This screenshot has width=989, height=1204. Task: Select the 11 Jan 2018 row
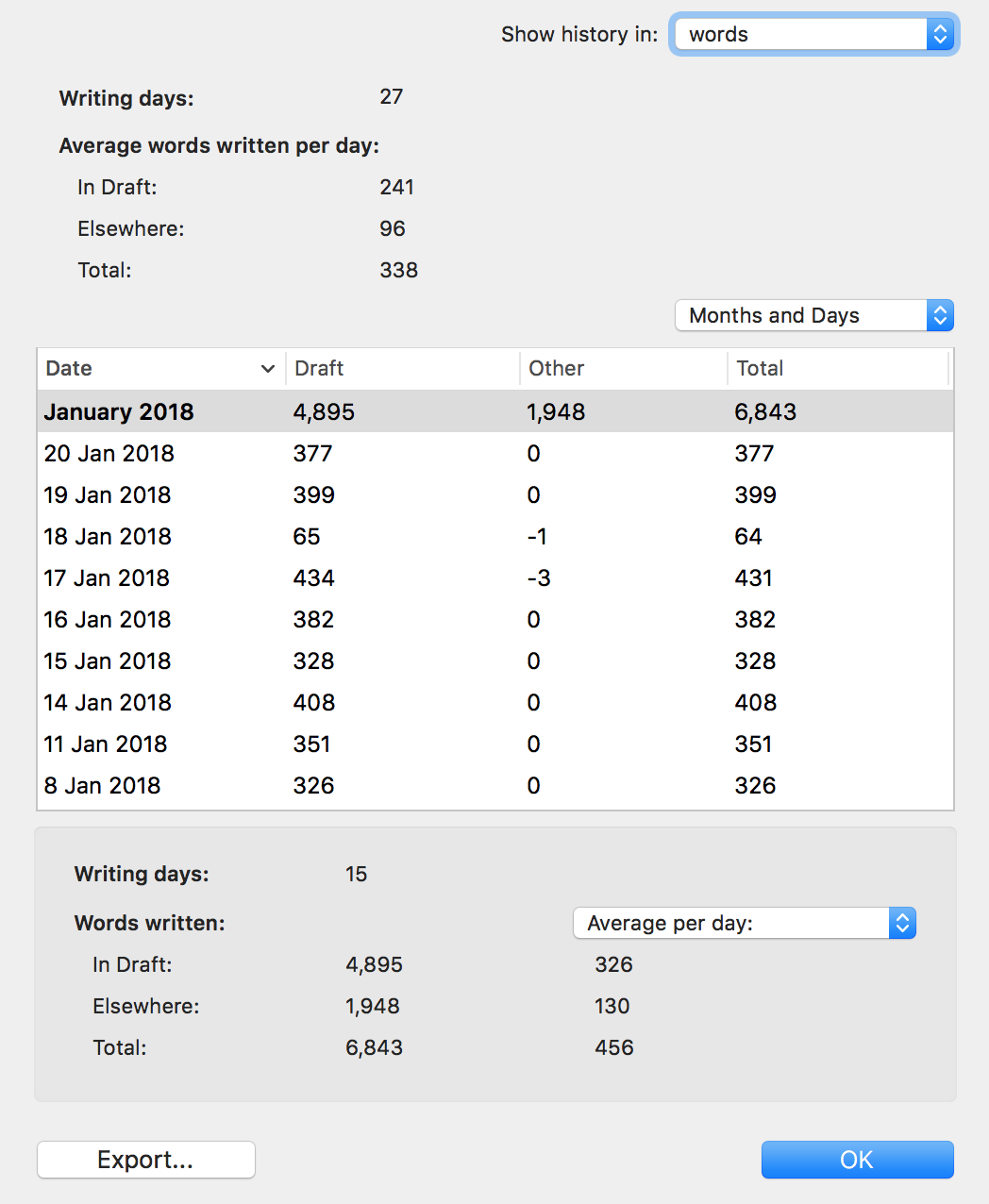click(495, 744)
